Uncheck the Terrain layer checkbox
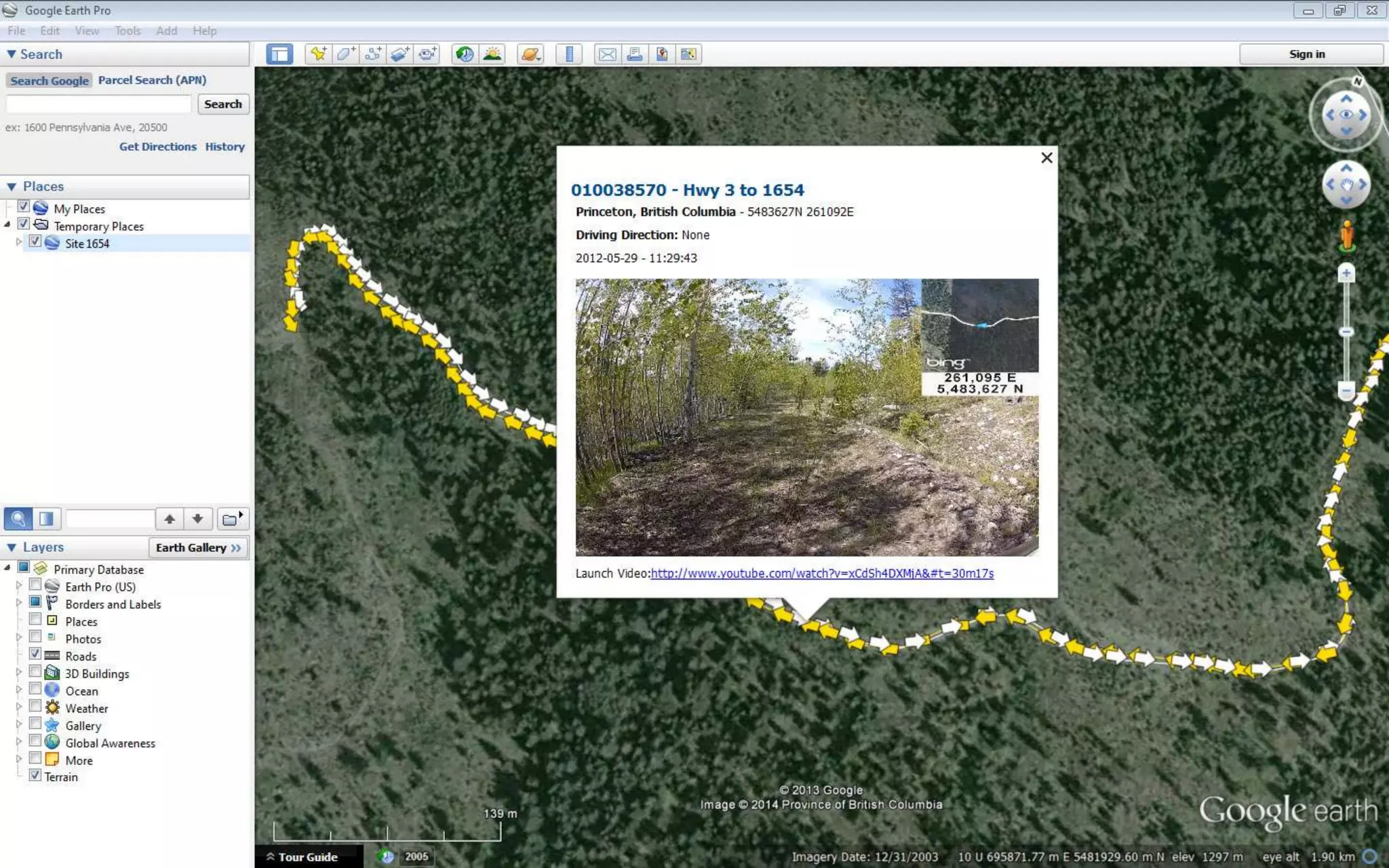1389x868 pixels. (35, 775)
